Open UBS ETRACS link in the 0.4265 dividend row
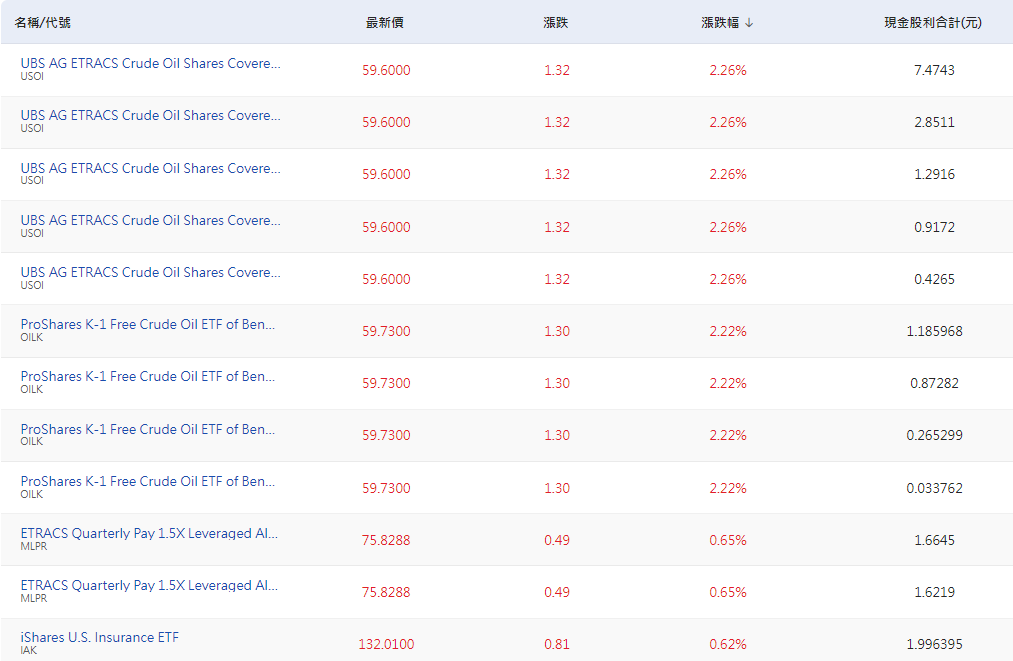The image size is (1013, 661). (x=151, y=272)
